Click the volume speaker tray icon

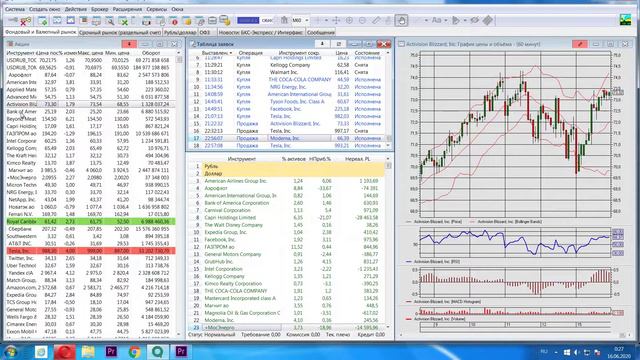577,352
